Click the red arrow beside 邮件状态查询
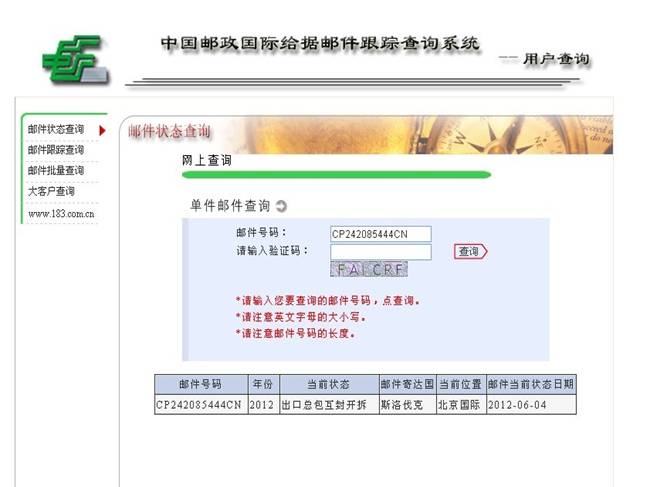Image resolution: width=650 pixels, height=487 pixels. (102, 130)
